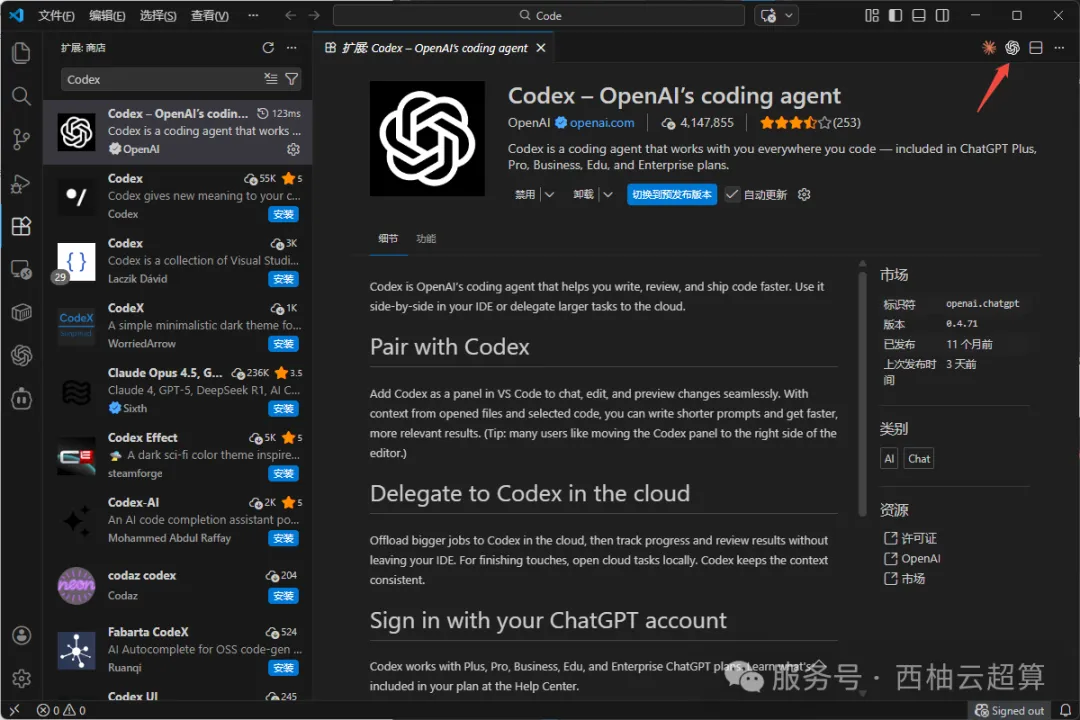The height and width of the screenshot is (720, 1080).
Task: Open the Run and Debug view
Action: pos(21,183)
